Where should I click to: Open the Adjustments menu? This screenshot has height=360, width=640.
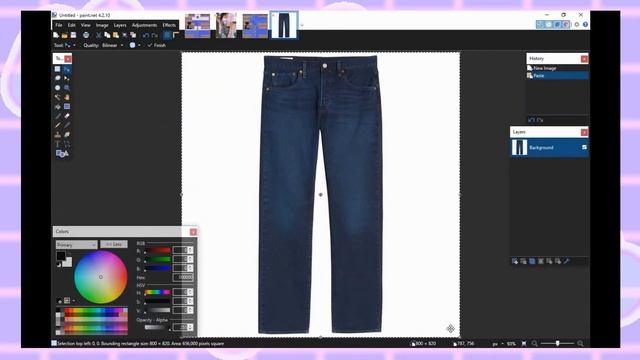coord(144,25)
